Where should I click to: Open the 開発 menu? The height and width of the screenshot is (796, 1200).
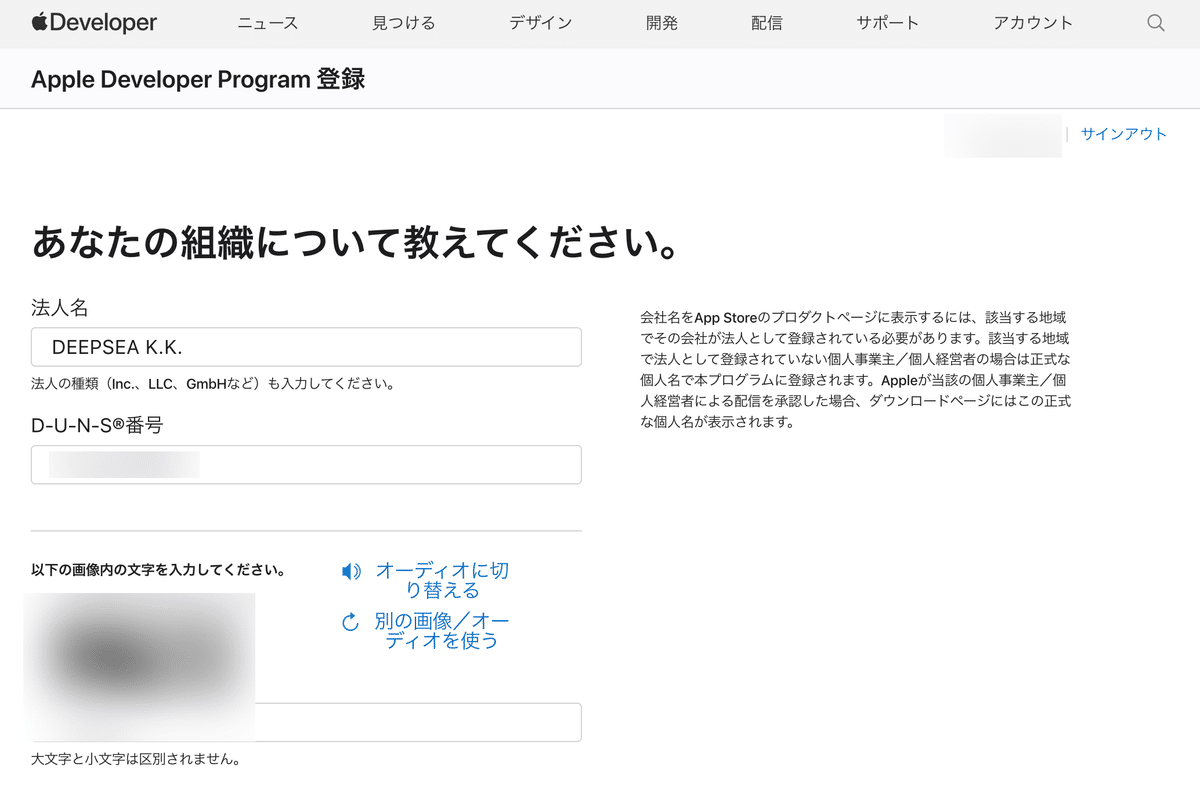(662, 23)
